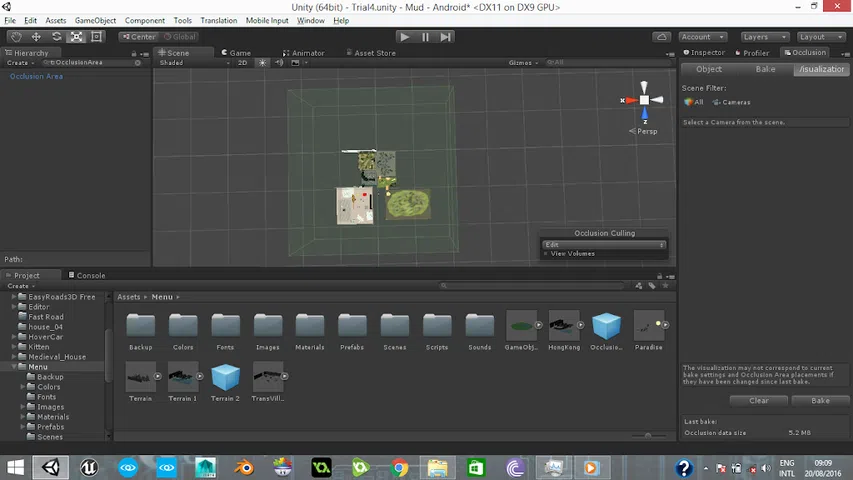
Task: Select the Terrain 2 asset thumbnail
Action: pyautogui.click(x=225, y=377)
